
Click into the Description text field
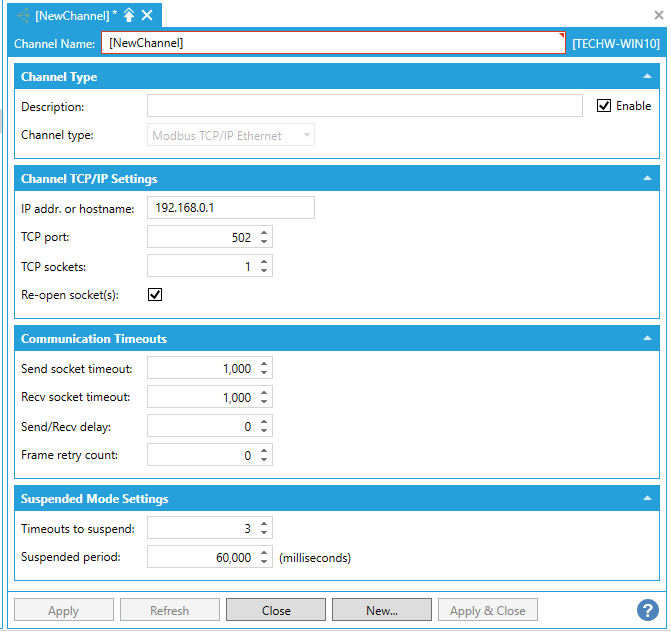[x=364, y=106]
